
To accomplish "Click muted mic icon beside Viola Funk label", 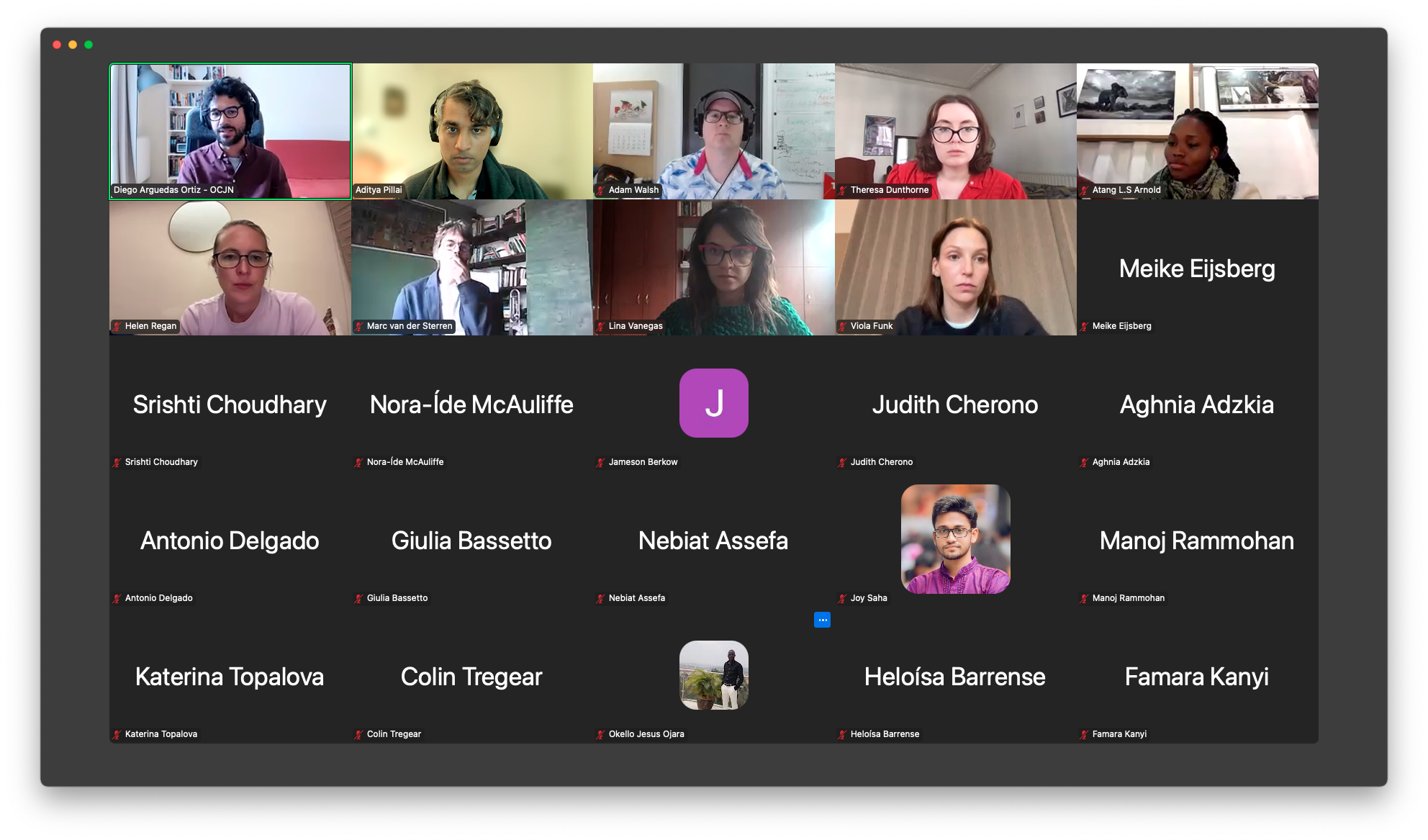I will pyautogui.click(x=842, y=326).
